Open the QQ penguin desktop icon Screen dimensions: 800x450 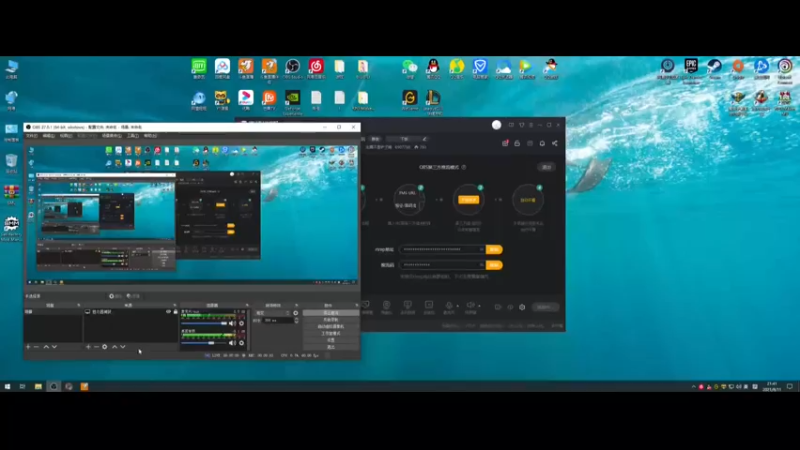coord(433,68)
